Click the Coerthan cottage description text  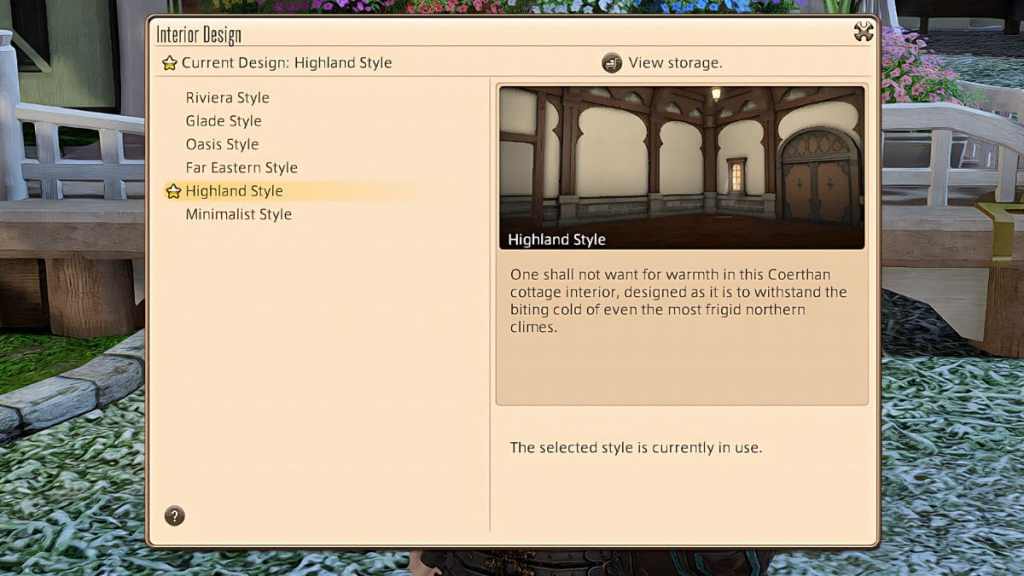point(678,300)
